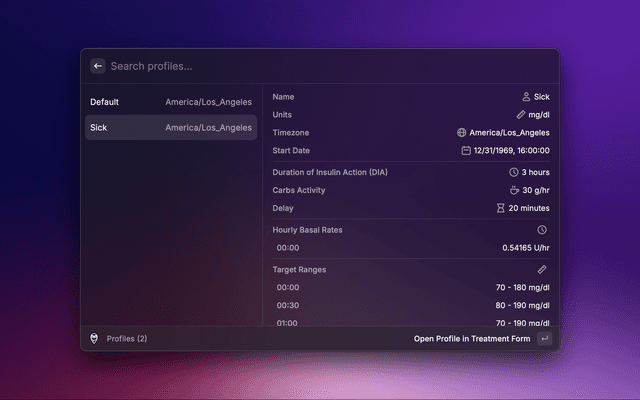Click the ruler icon in Target Ranges header
This screenshot has width=640, height=400.
[x=542, y=270]
